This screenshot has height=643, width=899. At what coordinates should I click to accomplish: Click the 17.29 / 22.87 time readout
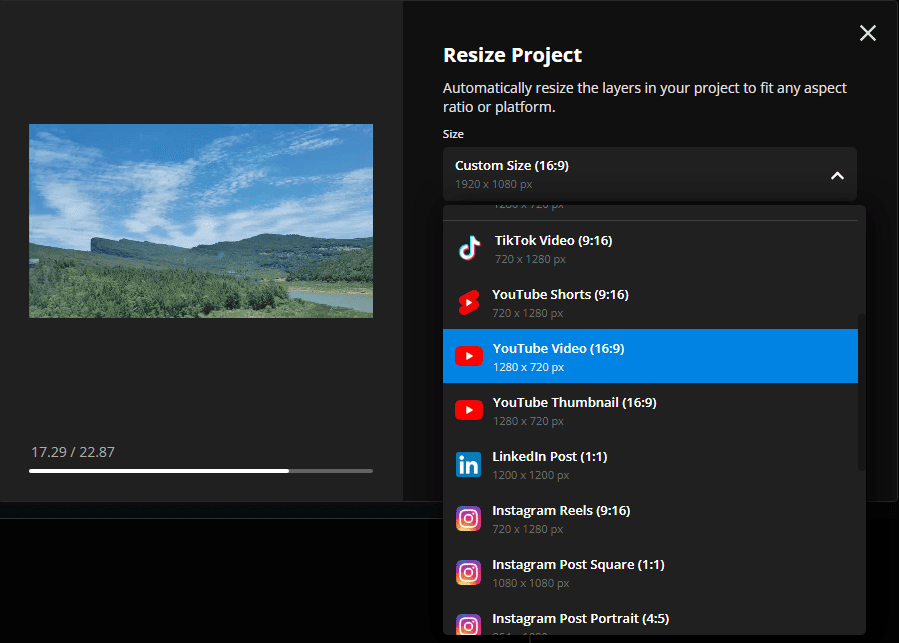[73, 452]
